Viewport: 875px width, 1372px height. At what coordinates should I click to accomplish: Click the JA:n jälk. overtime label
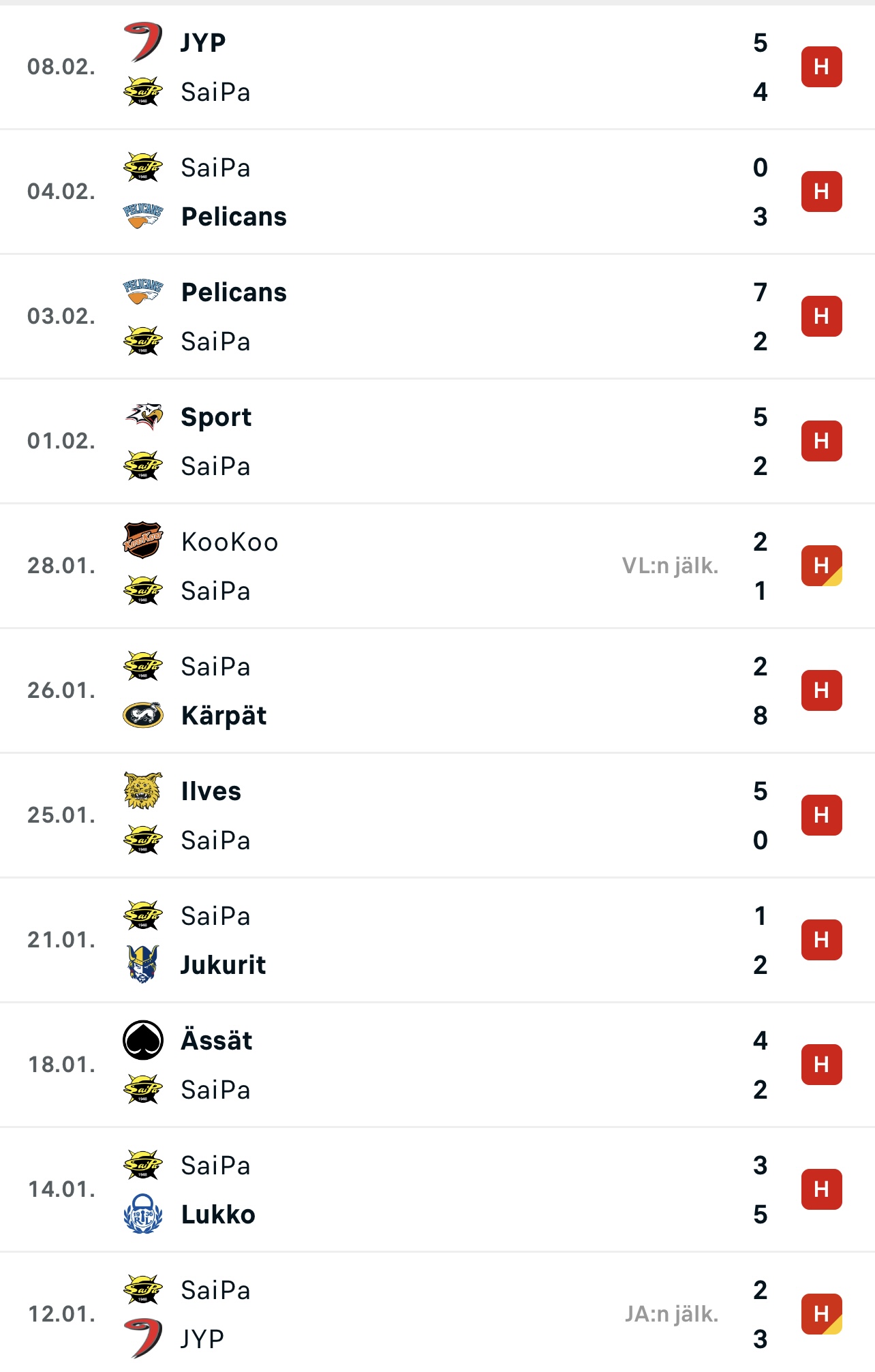click(671, 1314)
